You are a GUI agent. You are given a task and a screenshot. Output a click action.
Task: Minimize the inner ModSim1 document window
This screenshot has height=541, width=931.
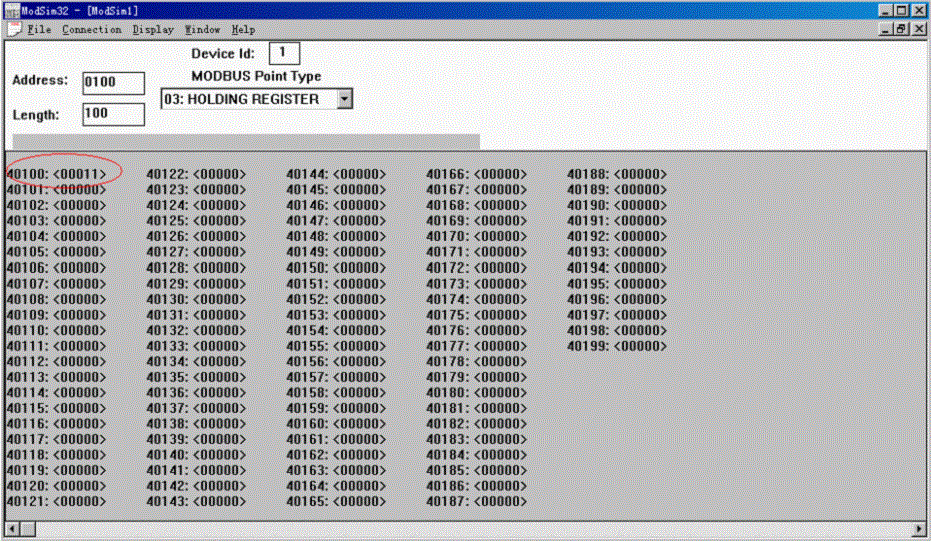(887, 30)
